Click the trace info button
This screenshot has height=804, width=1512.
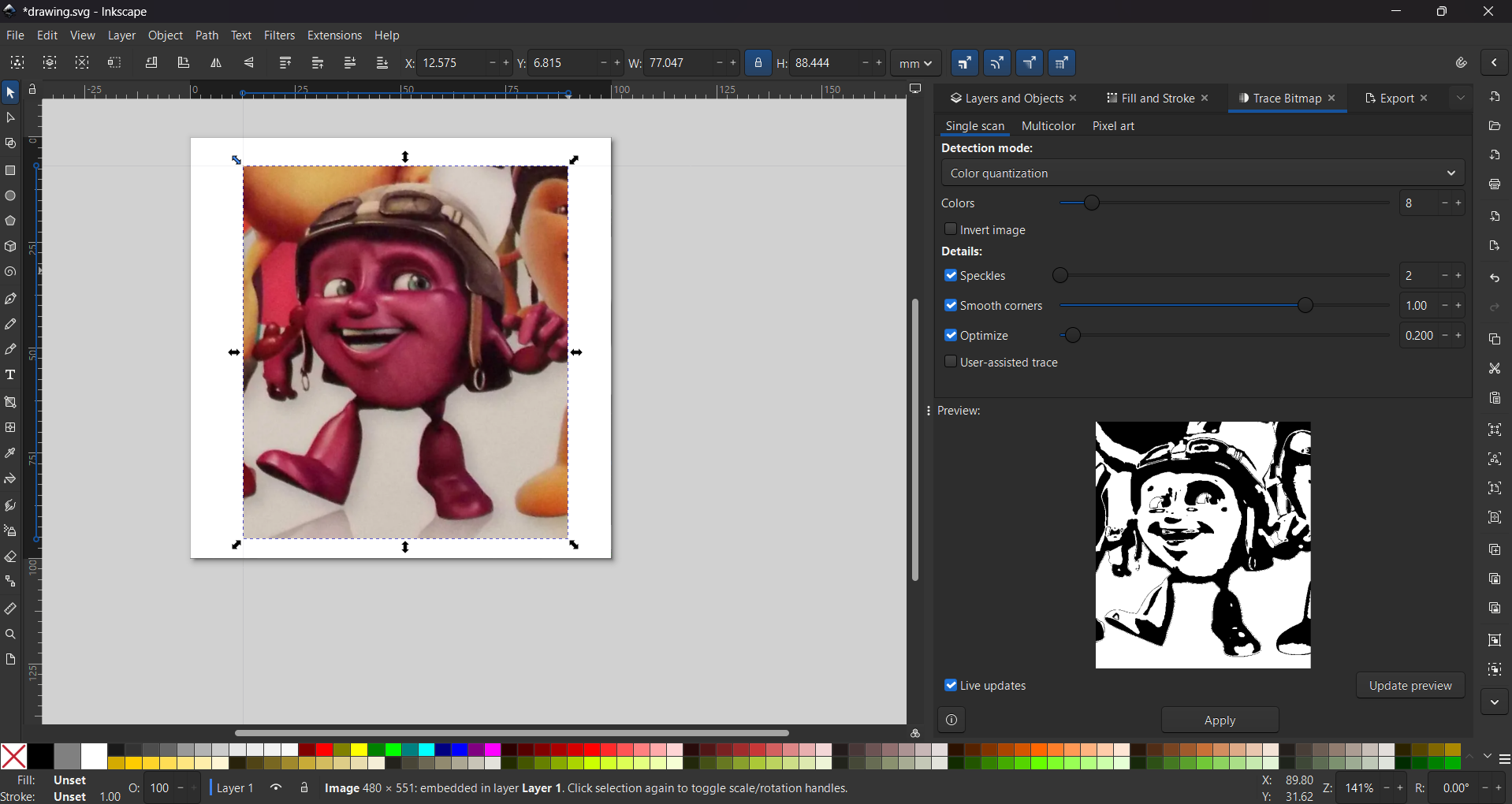[x=952, y=720]
